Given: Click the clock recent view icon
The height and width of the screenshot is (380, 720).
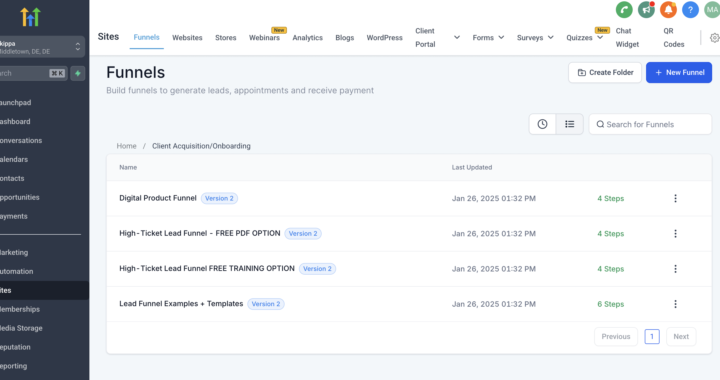Looking at the screenshot, I should pyautogui.click(x=542, y=124).
